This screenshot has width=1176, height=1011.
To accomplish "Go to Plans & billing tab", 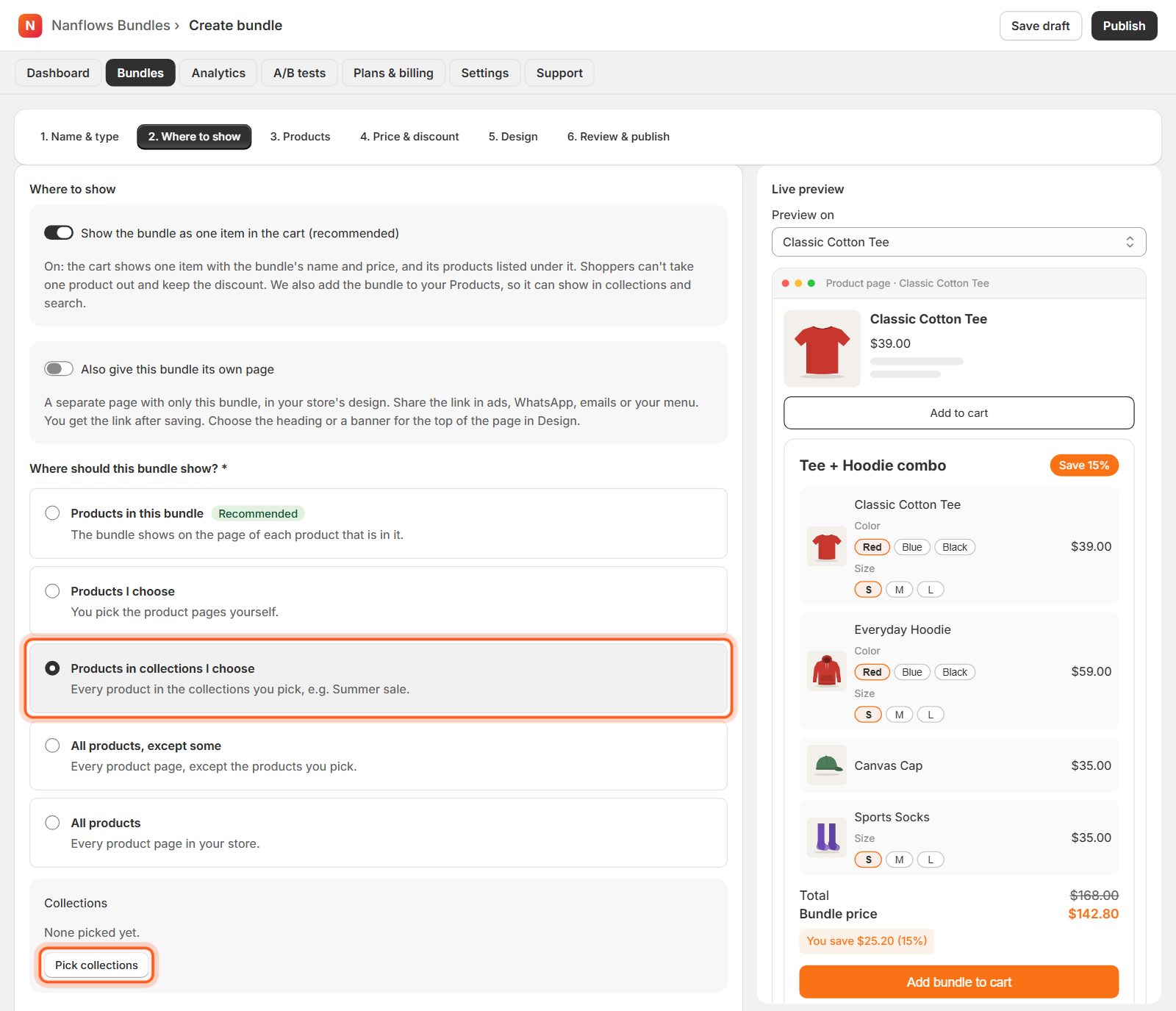I will point(393,73).
